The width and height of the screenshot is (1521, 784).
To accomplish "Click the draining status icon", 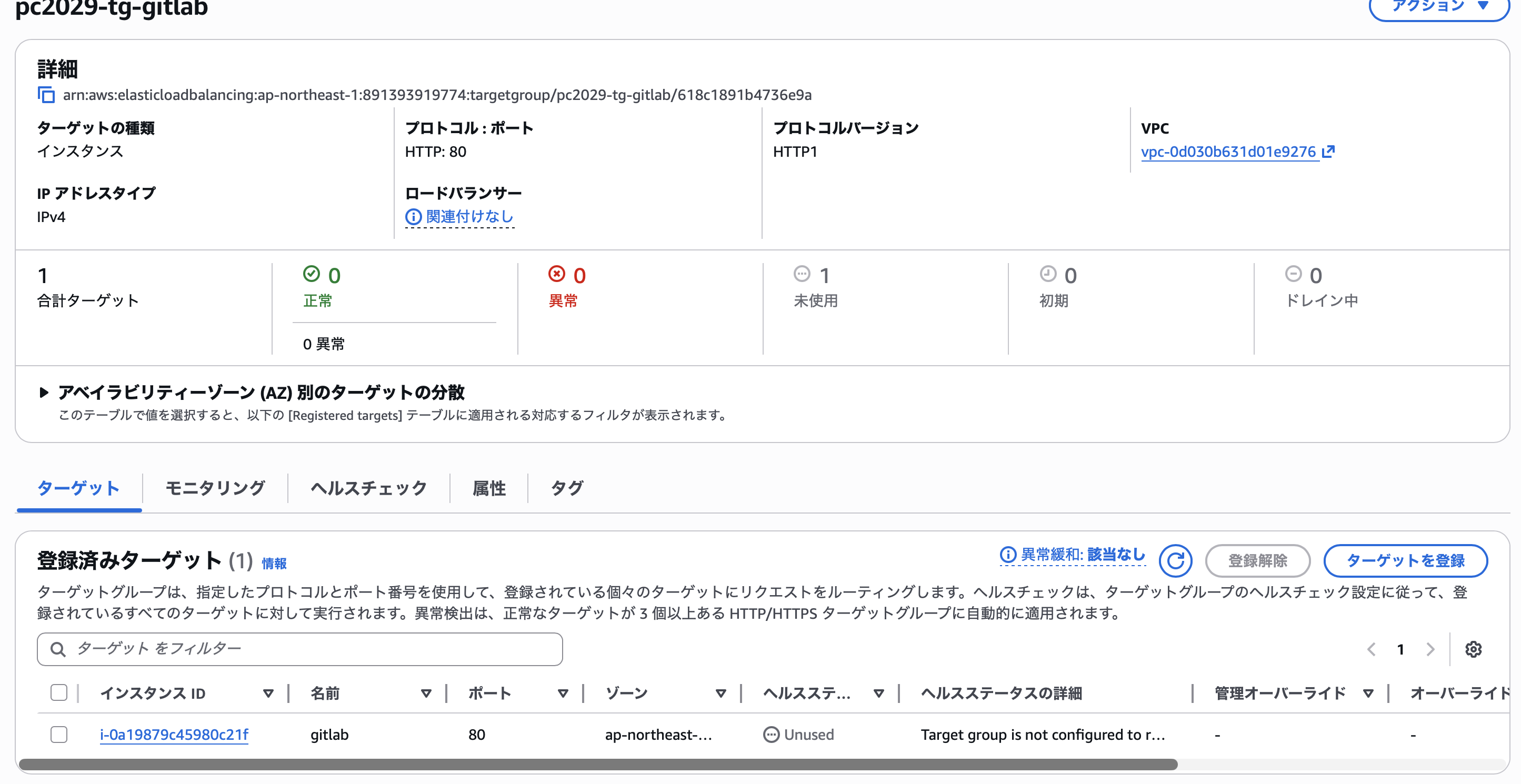I will (x=1293, y=274).
